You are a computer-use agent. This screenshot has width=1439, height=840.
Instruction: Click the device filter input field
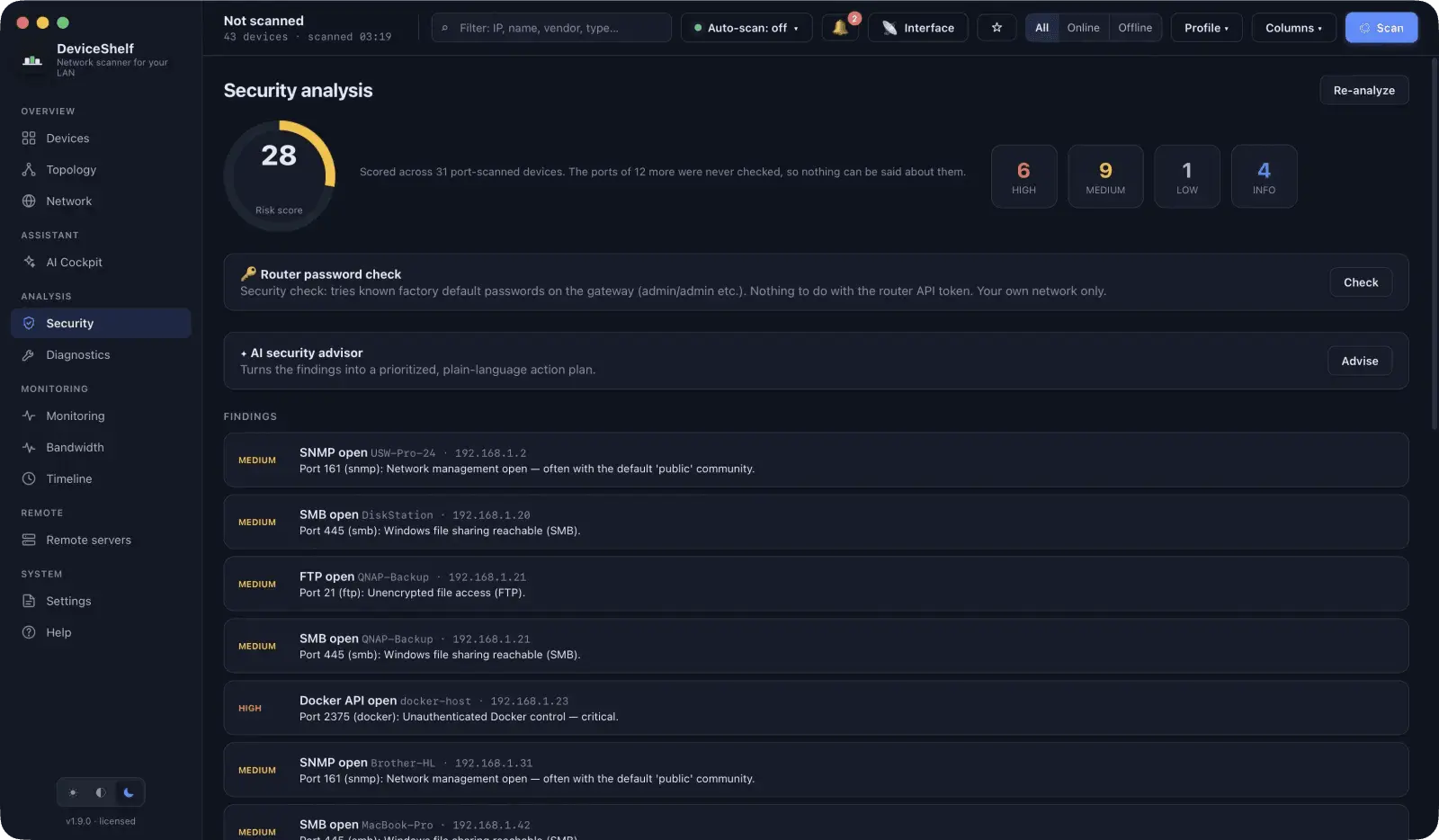pos(551,28)
